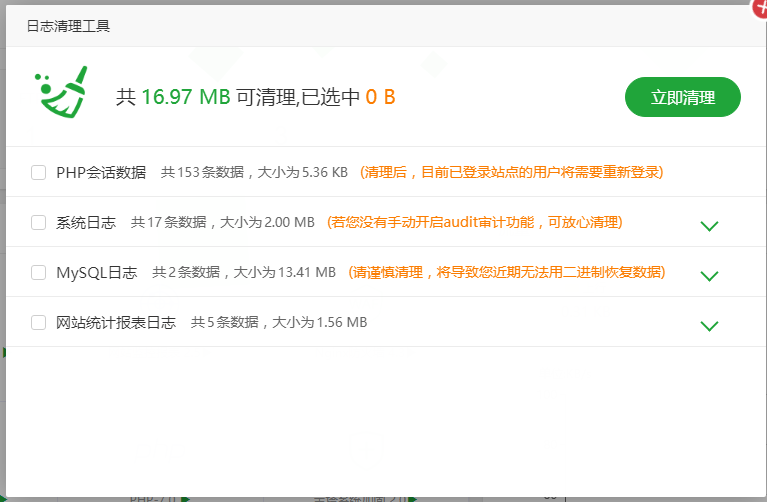Expand the 网站统计报表日志 chevron

tap(709, 326)
